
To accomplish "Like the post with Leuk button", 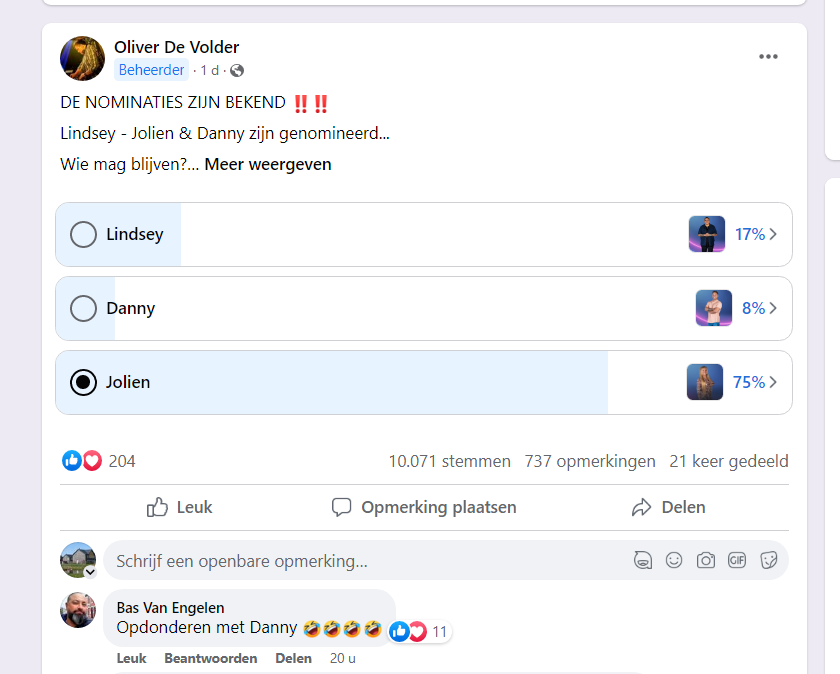I will click(179, 507).
